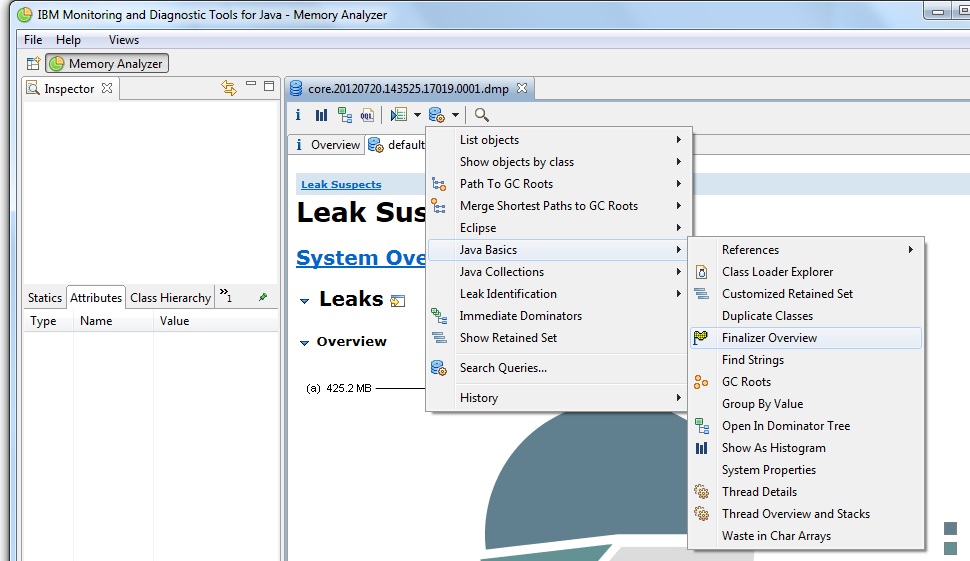
Task: Click the Value column header
Action: tap(215, 321)
